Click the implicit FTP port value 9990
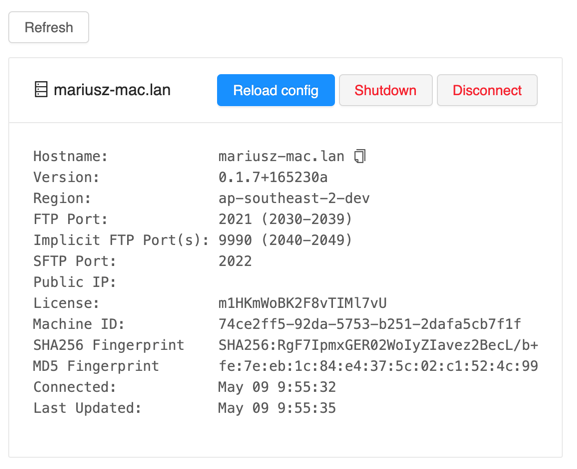Screen dimensions: 577x469 pos(235,240)
